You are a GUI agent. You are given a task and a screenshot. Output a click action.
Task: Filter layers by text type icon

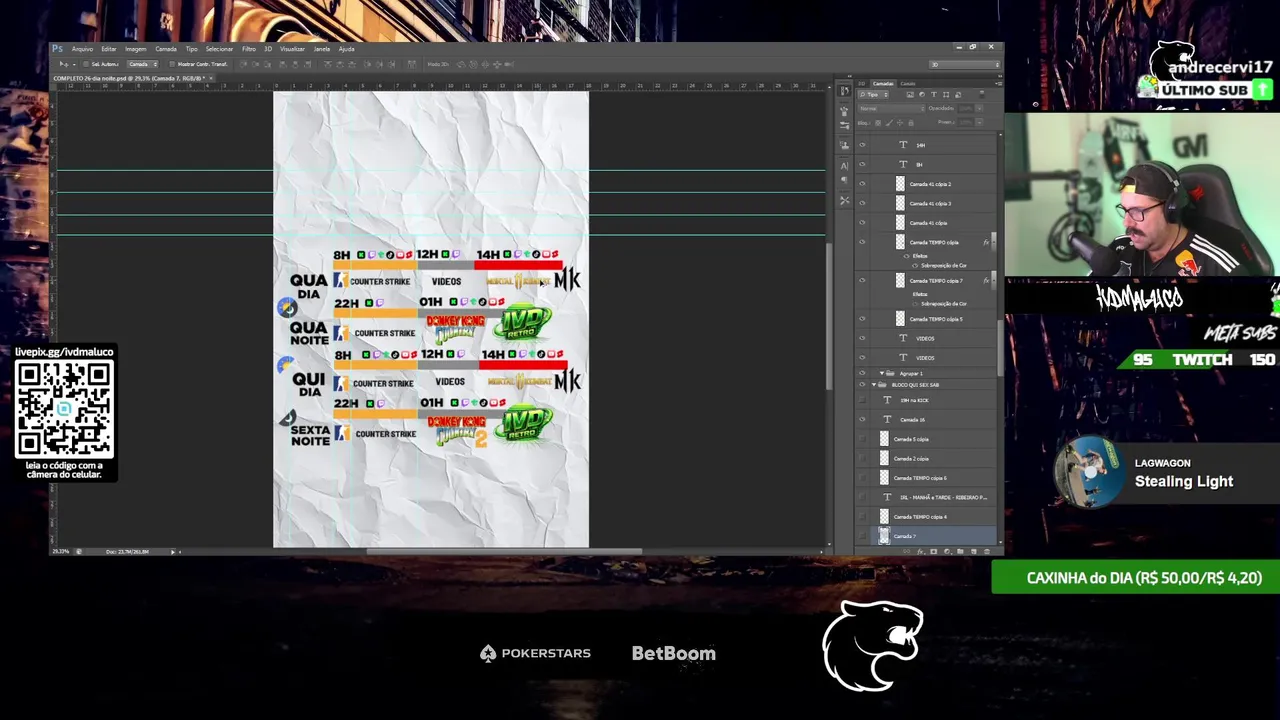pyautogui.click(x=934, y=95)
